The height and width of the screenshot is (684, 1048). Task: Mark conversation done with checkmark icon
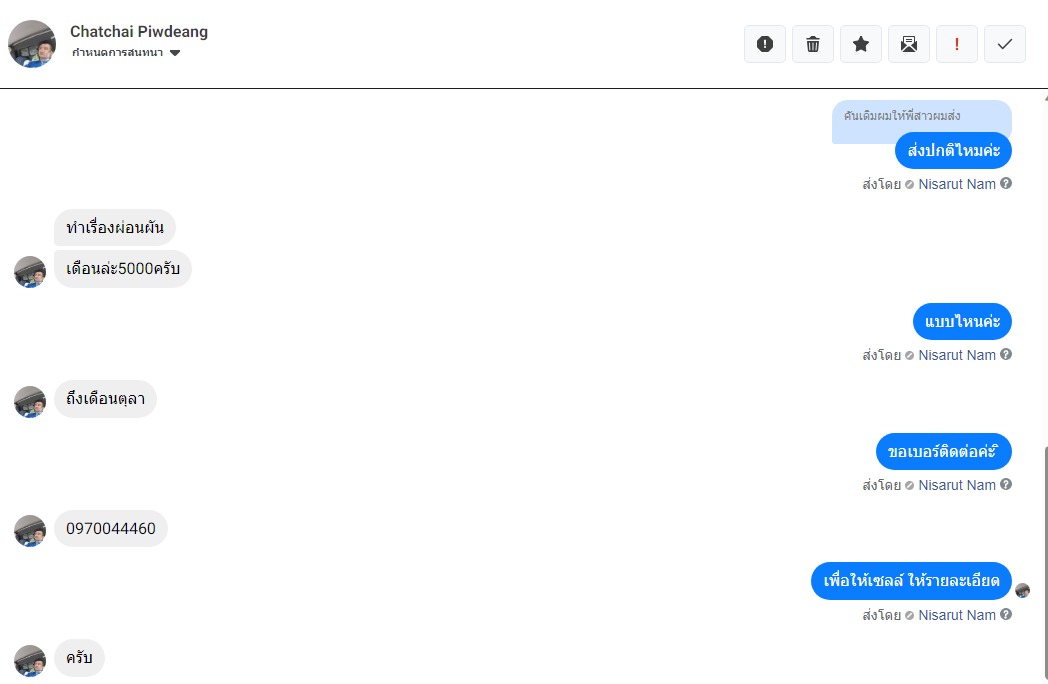tap(1005, 44)
